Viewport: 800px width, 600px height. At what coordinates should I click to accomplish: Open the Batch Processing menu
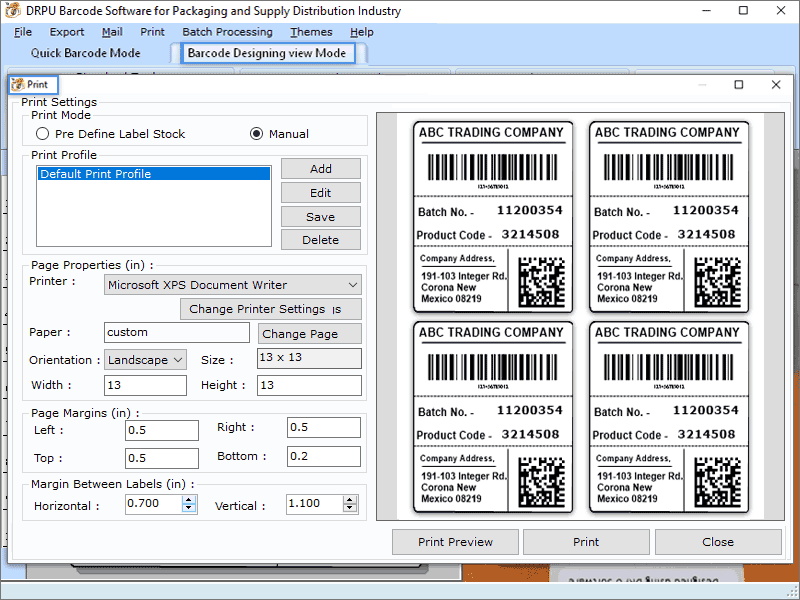pos(227,31)
